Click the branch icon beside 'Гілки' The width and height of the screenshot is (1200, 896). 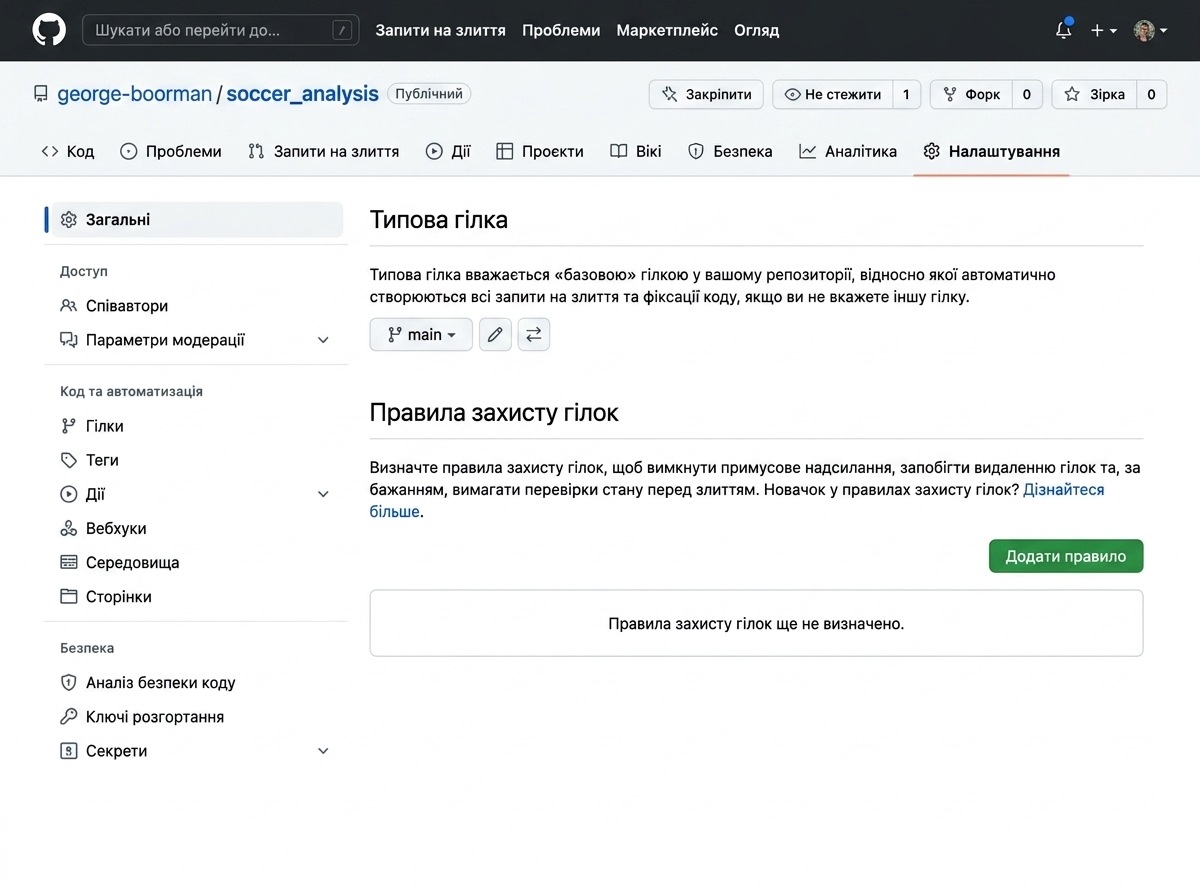[68, 426]
